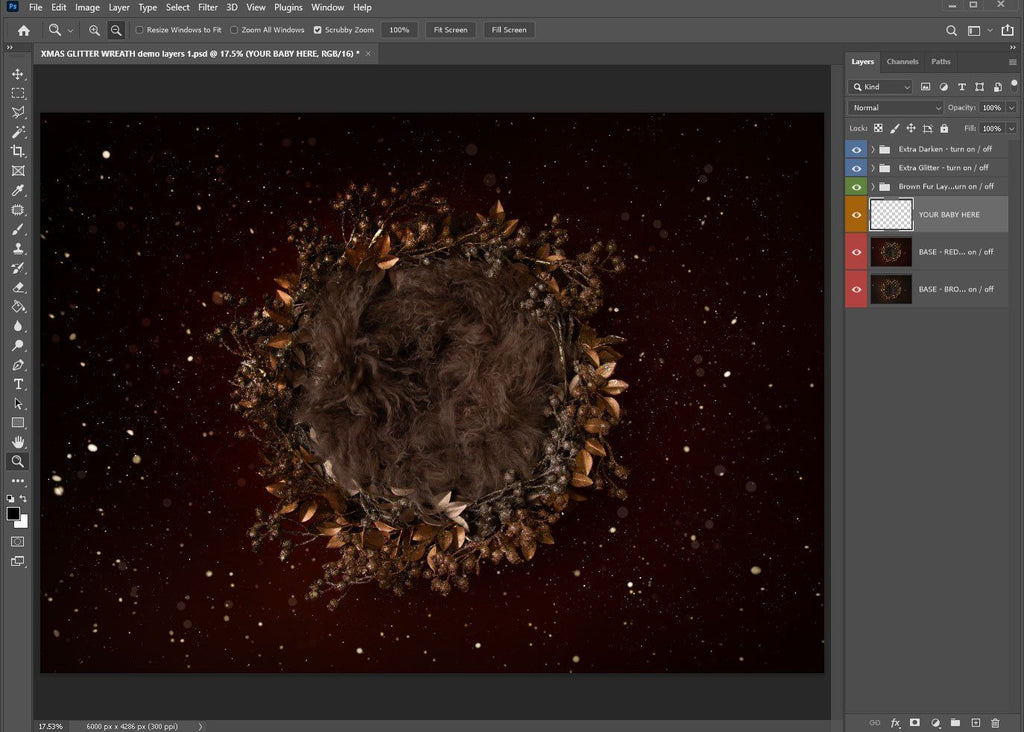This screenshot has height=732, width=1024.
Task: Select the Hand tool
Action: 18,442
